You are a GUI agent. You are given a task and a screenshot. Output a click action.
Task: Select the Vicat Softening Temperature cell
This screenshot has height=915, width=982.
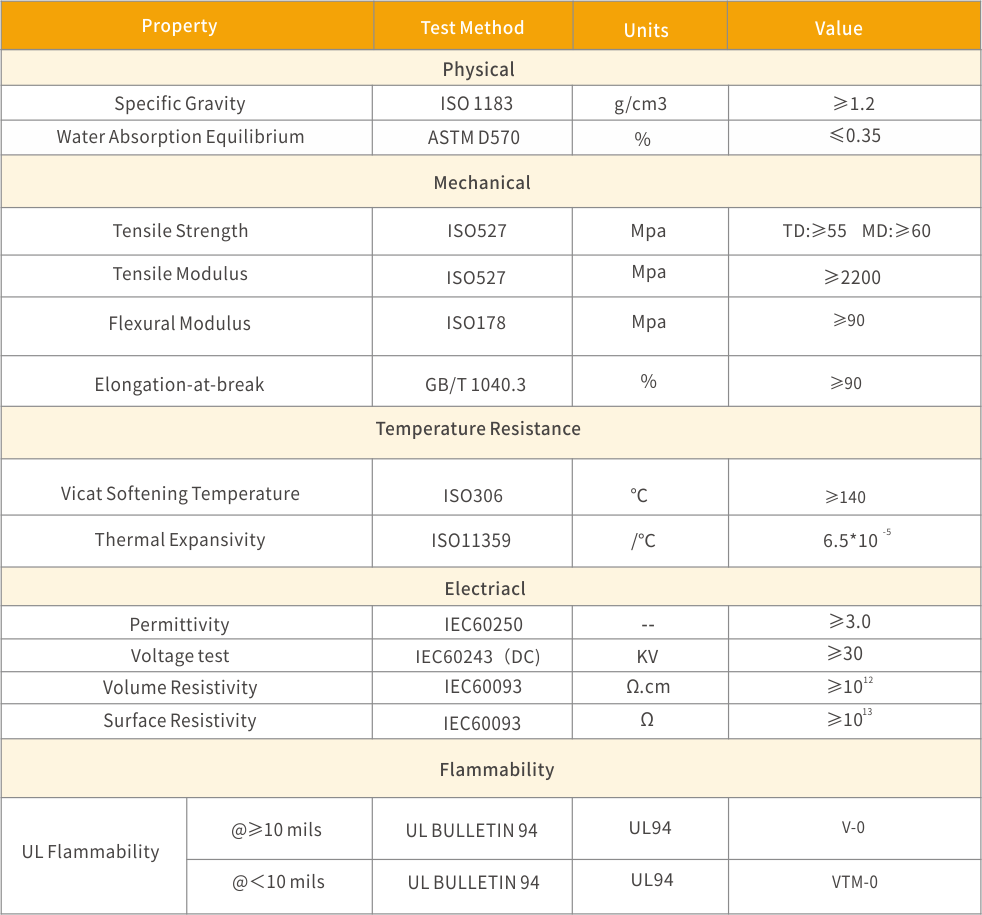[x=180, y=494]
